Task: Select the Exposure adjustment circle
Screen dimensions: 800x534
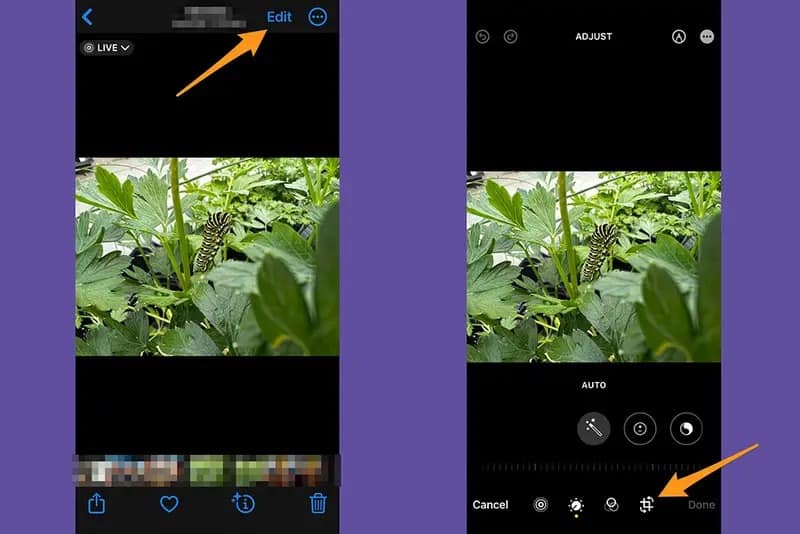Action: (640, 429)
